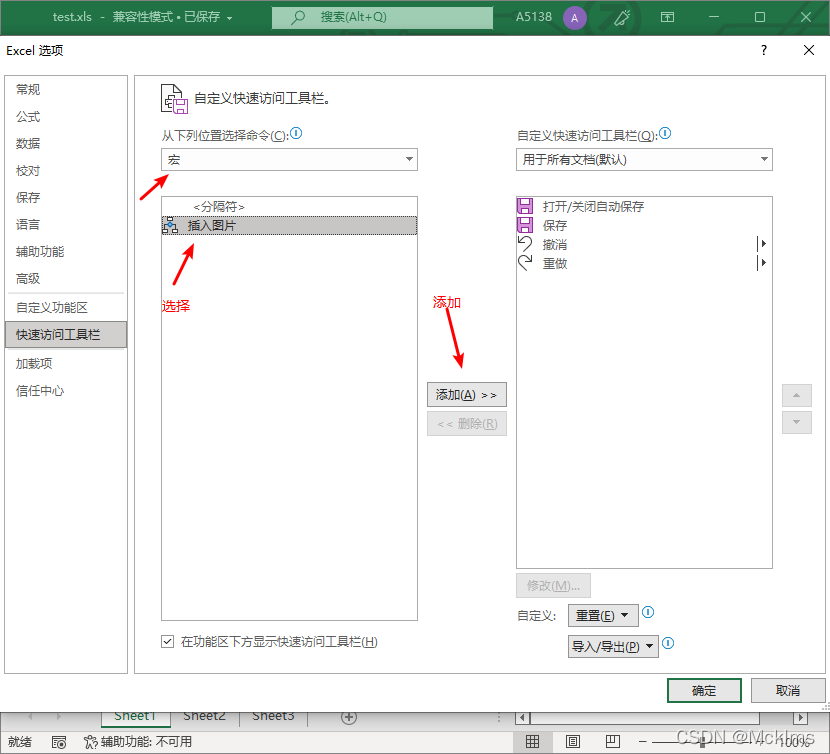This screenshot has height=754, width=830.
Task: Open the 信任中心 options category
Action: tap(40, 391)
